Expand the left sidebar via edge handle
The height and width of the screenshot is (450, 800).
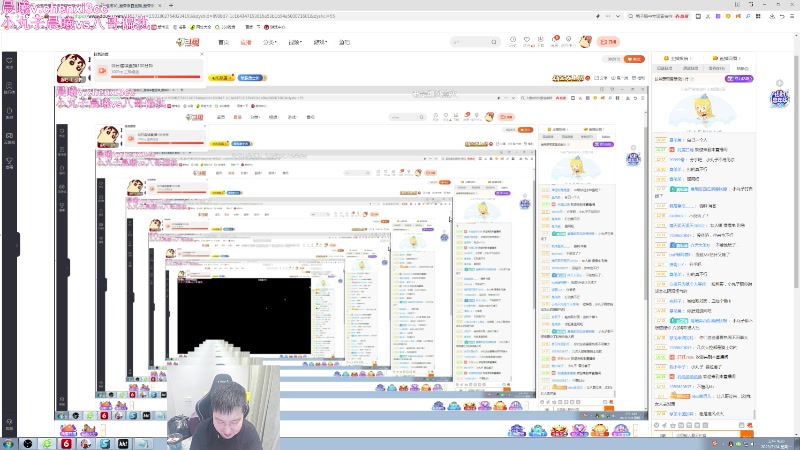click(18, 244)
